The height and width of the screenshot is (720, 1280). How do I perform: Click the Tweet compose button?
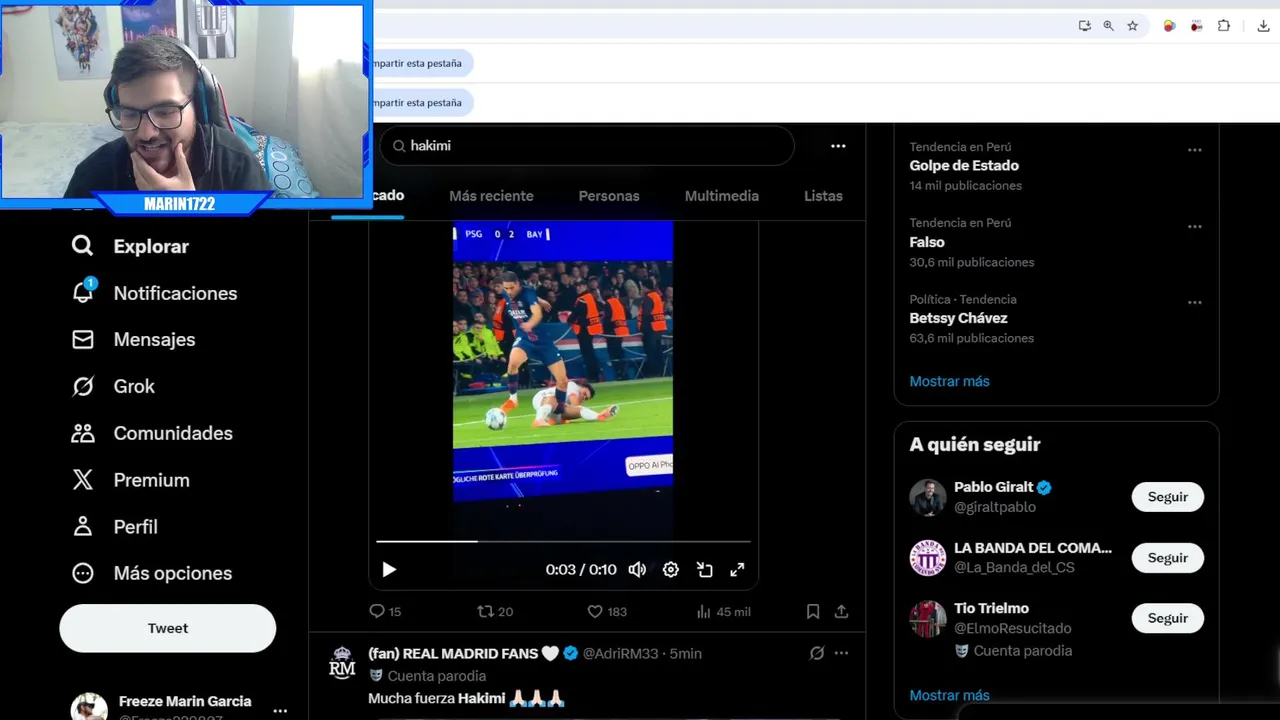click(168, 628)
